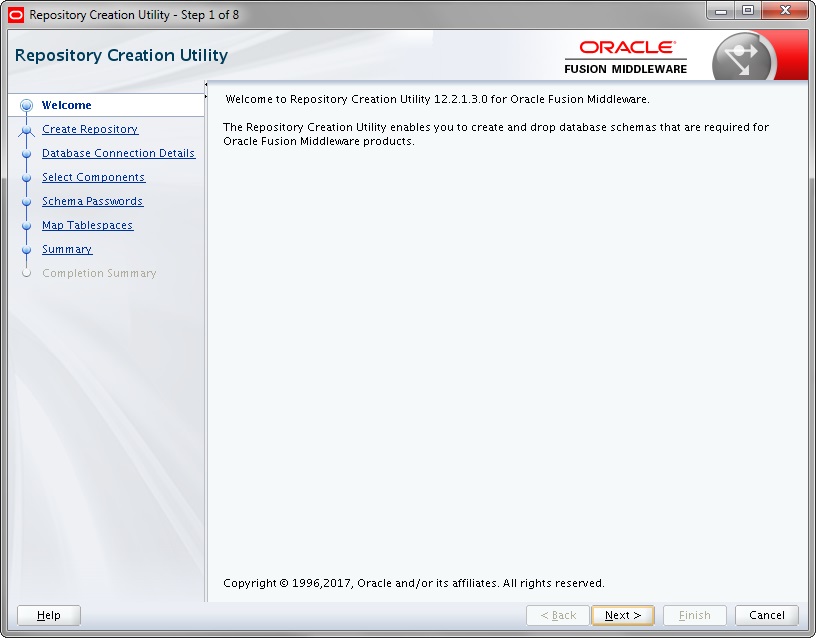Go to the Create Repository step
The width and height of the screenshot is (816, 638).
pyautogui.click(x=90, y=129)
